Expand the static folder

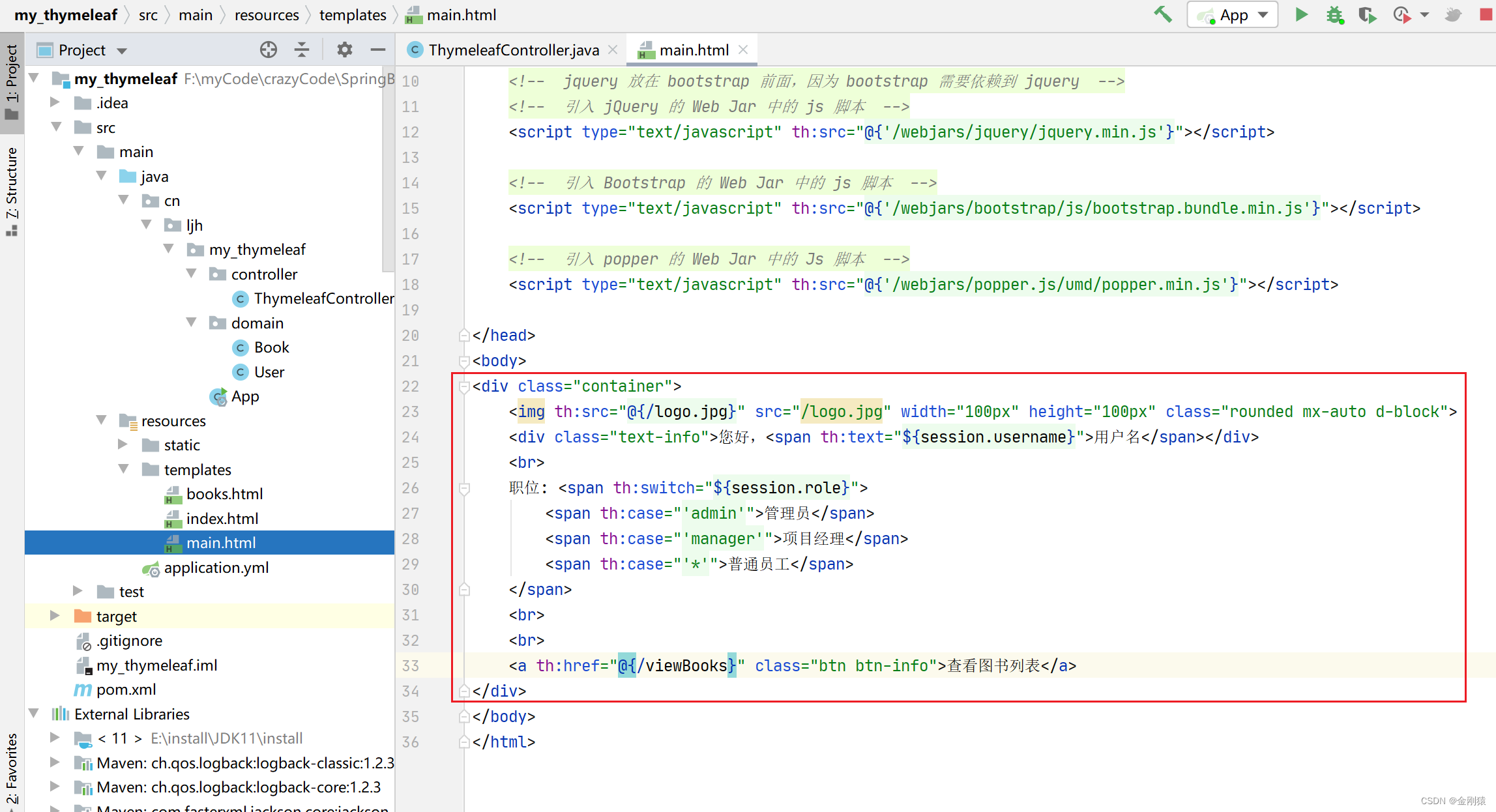coord(123,444)
